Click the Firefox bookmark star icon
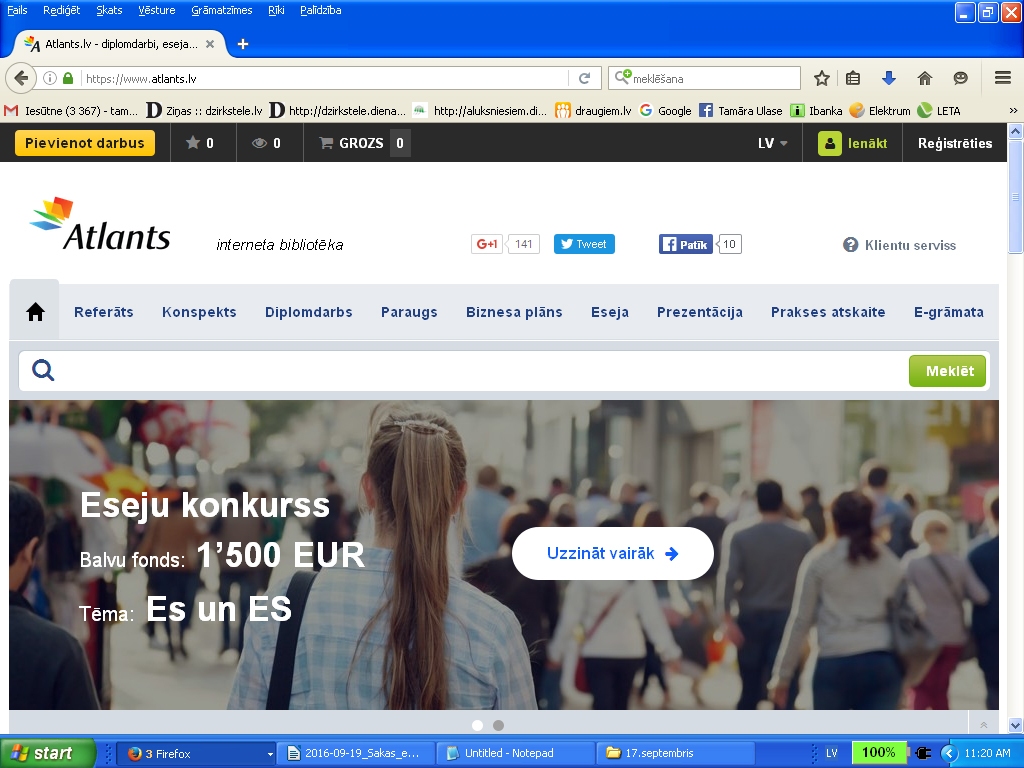The width and height of the screenshot is (1024, 768). click(x=822, y=78)
